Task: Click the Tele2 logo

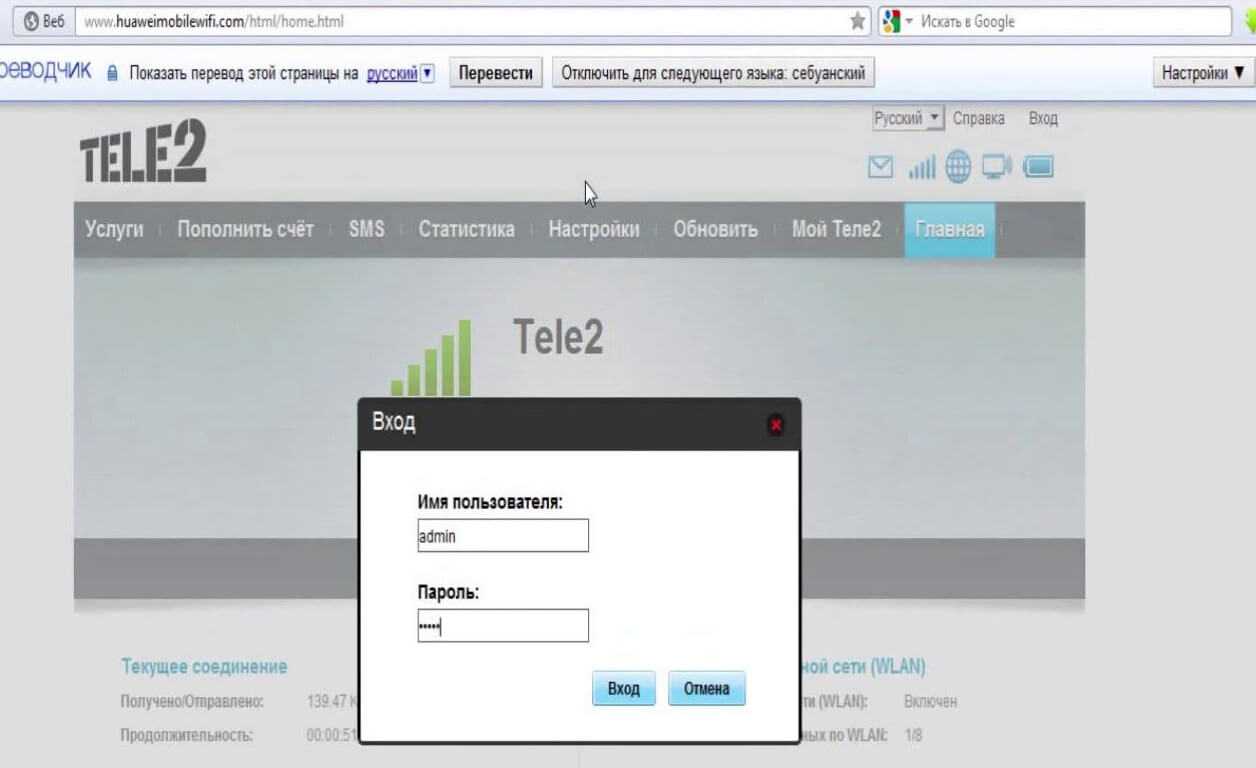Action: click(143, 151)
